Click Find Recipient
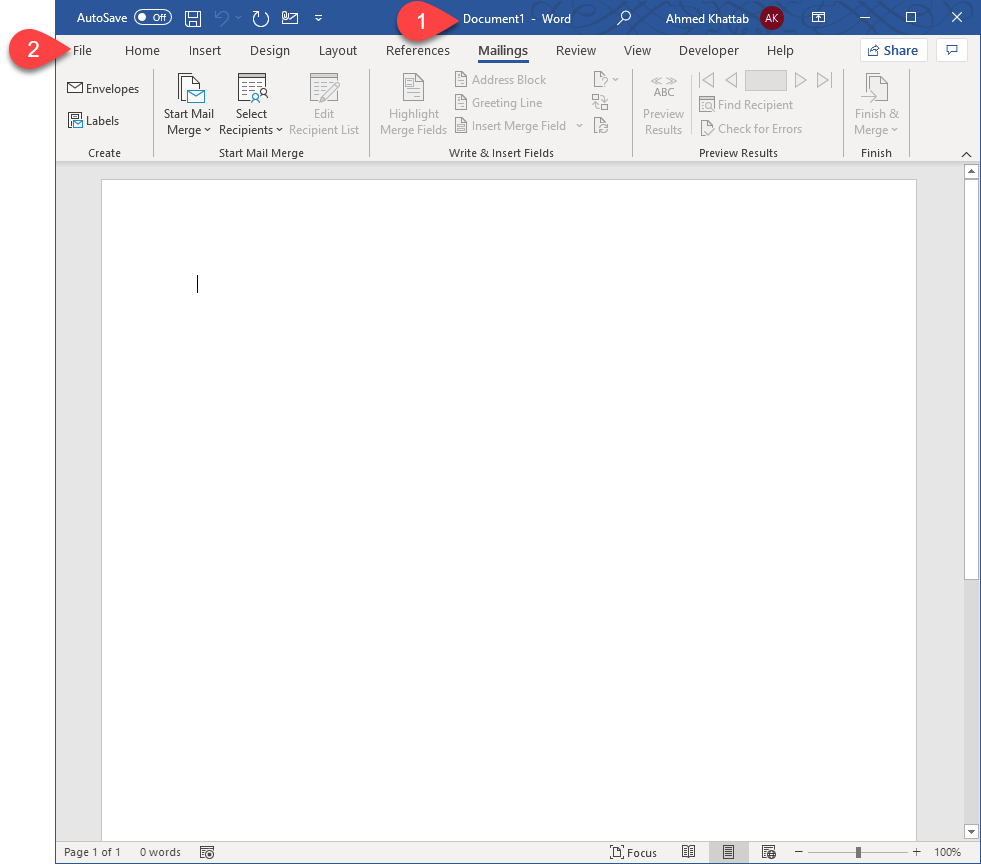Viewport: 981px width, 864px height. tap(746, 104)
